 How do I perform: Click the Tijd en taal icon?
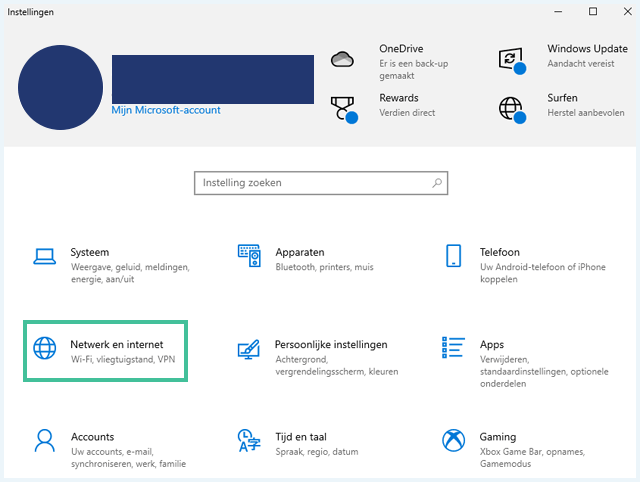[x=249, y=440]
